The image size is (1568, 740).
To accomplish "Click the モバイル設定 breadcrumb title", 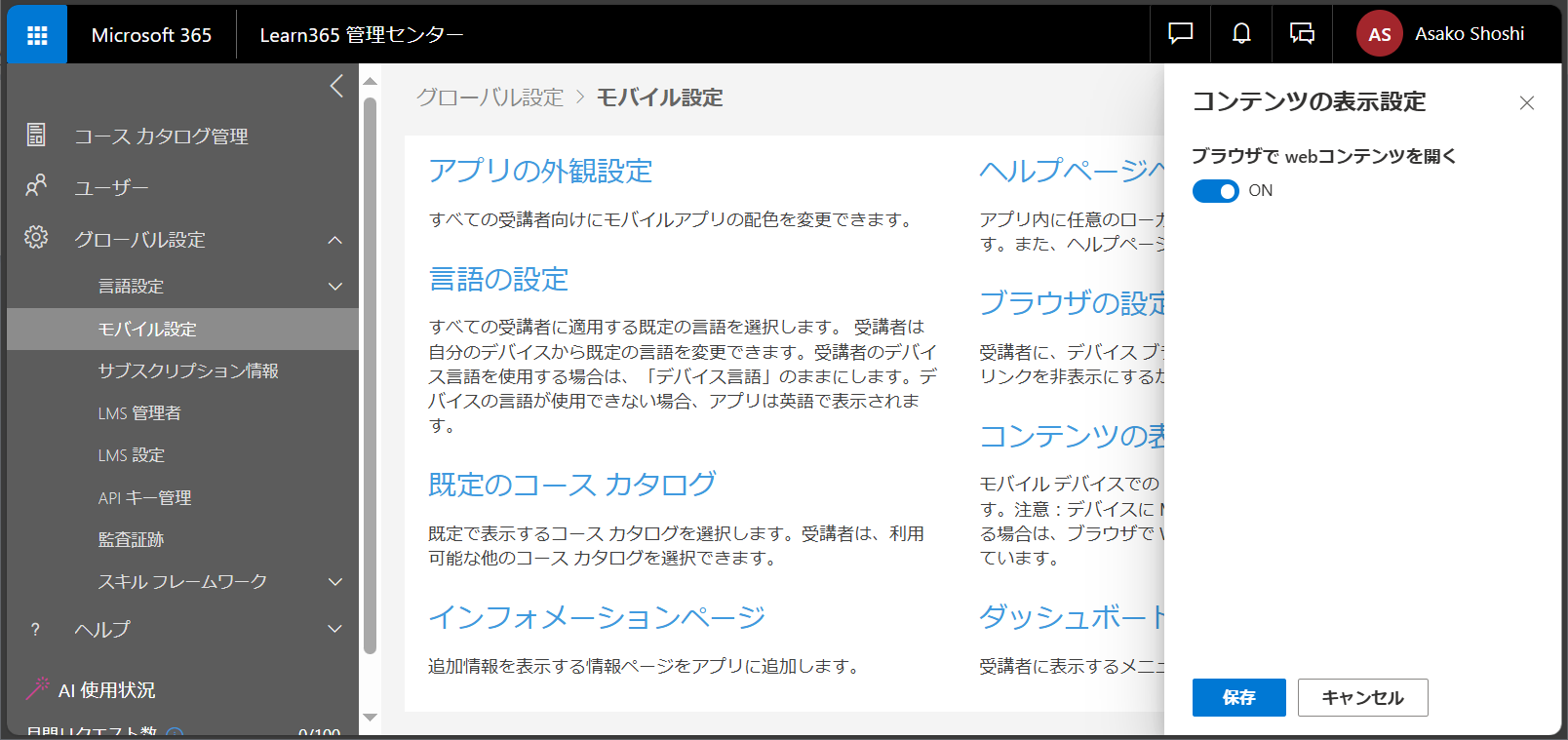I will (x=659, y=97).
